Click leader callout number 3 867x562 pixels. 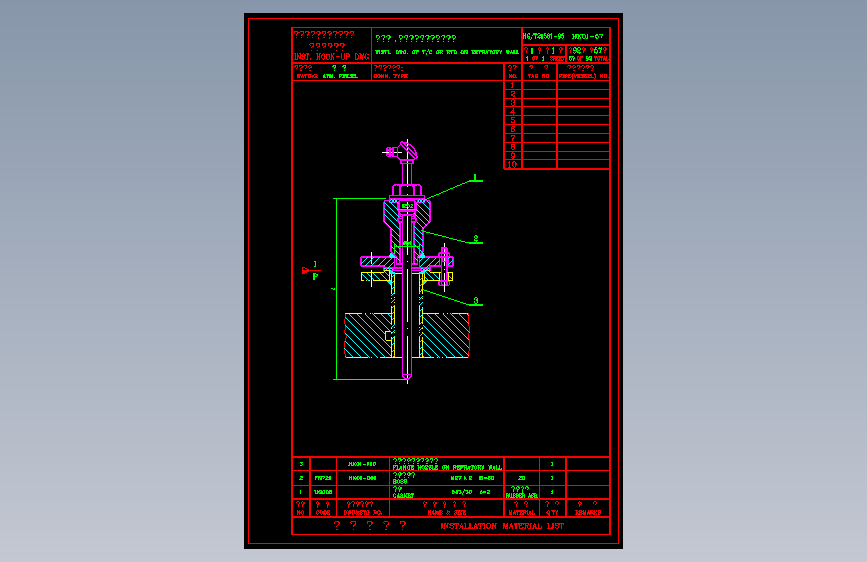[476, 301]
